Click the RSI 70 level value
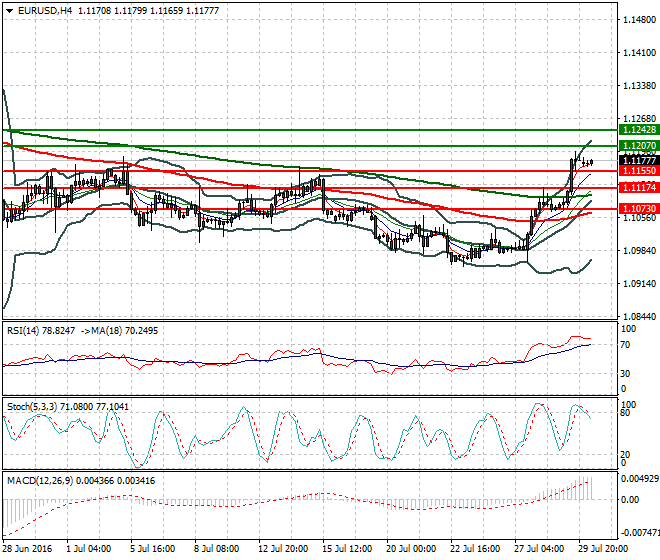The width and height of the screenshot is (660, 560). (x=626, y=345)
